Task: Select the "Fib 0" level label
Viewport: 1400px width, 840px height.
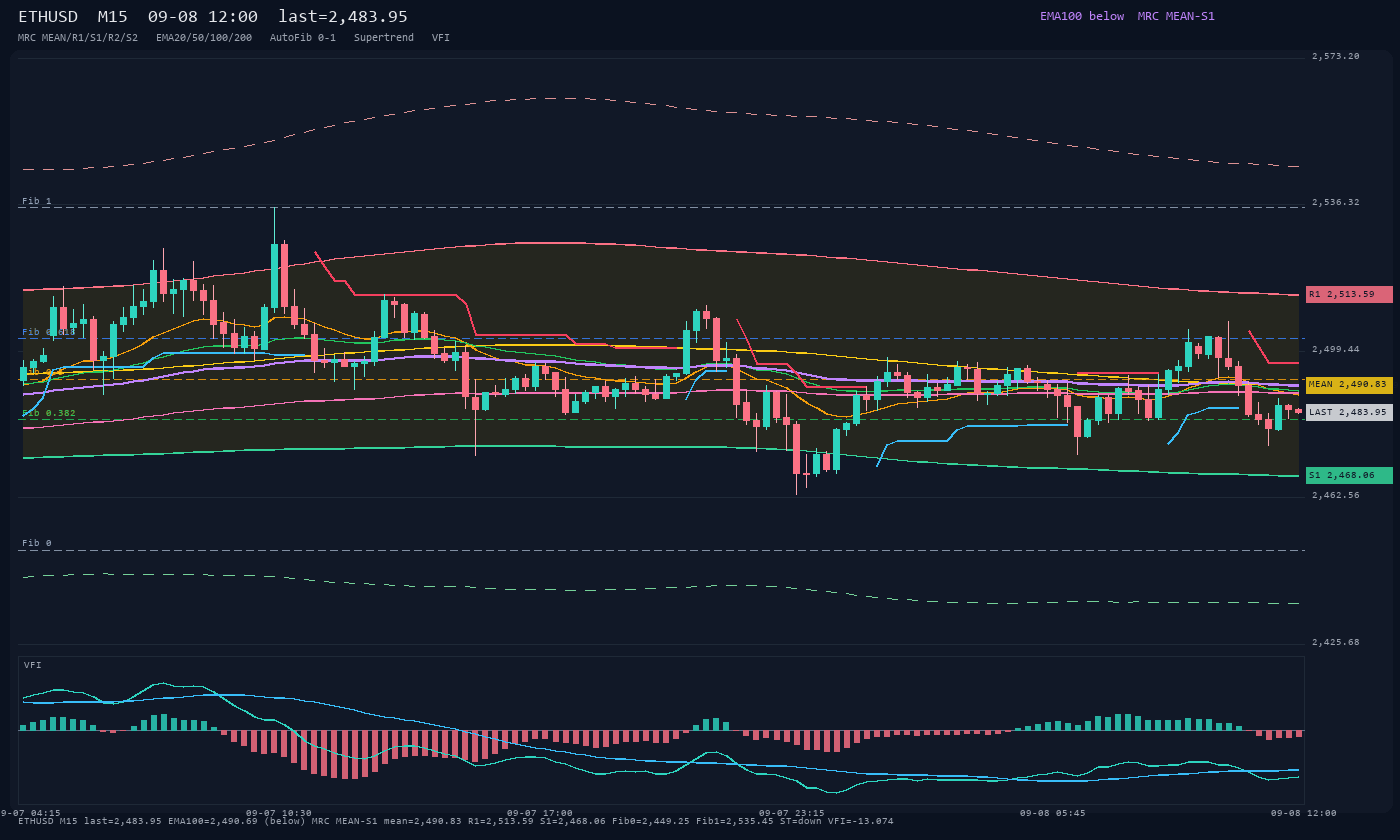Action: 37,543
